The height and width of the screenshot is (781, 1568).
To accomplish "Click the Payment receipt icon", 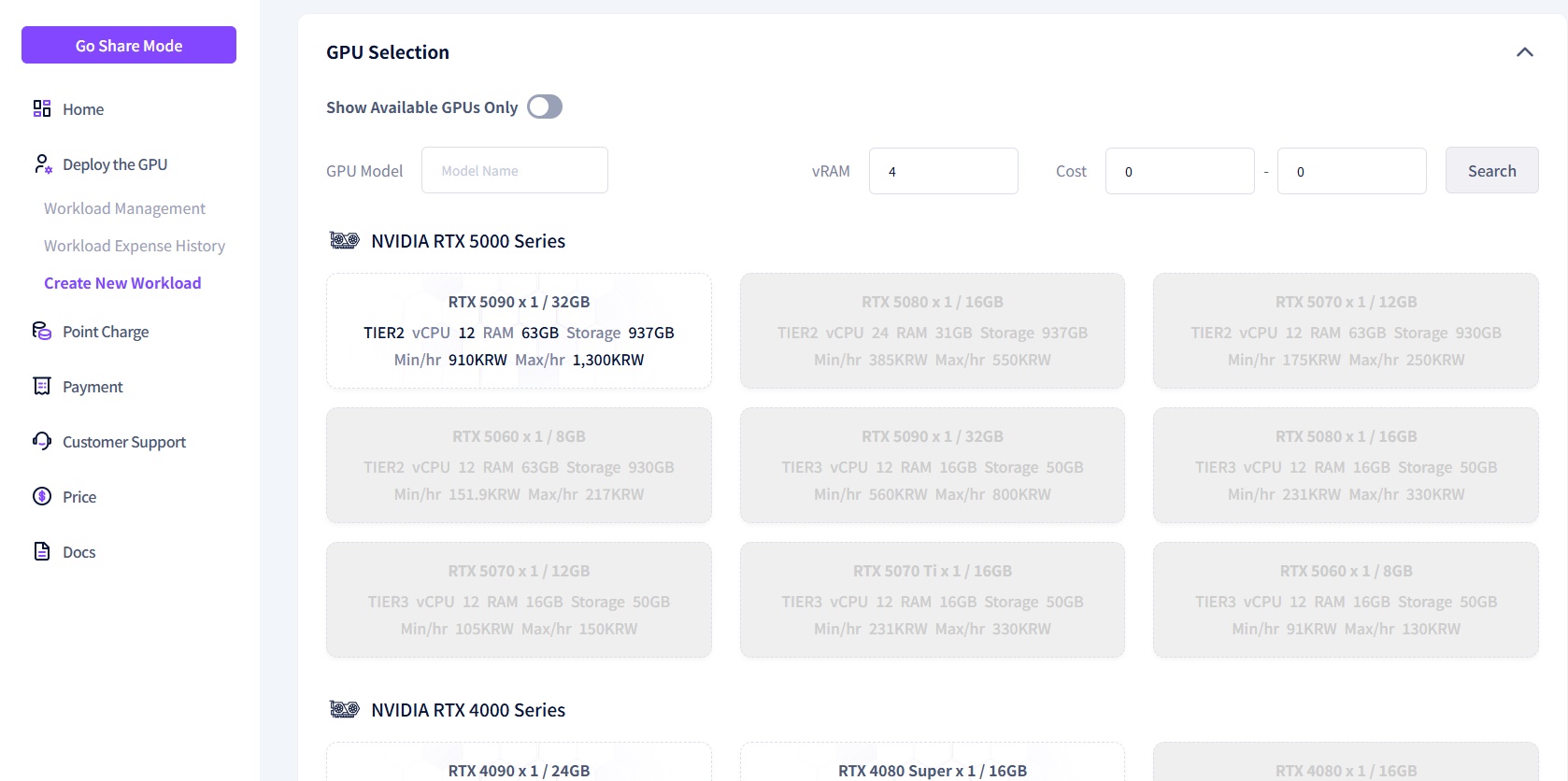I will (42, 387).
